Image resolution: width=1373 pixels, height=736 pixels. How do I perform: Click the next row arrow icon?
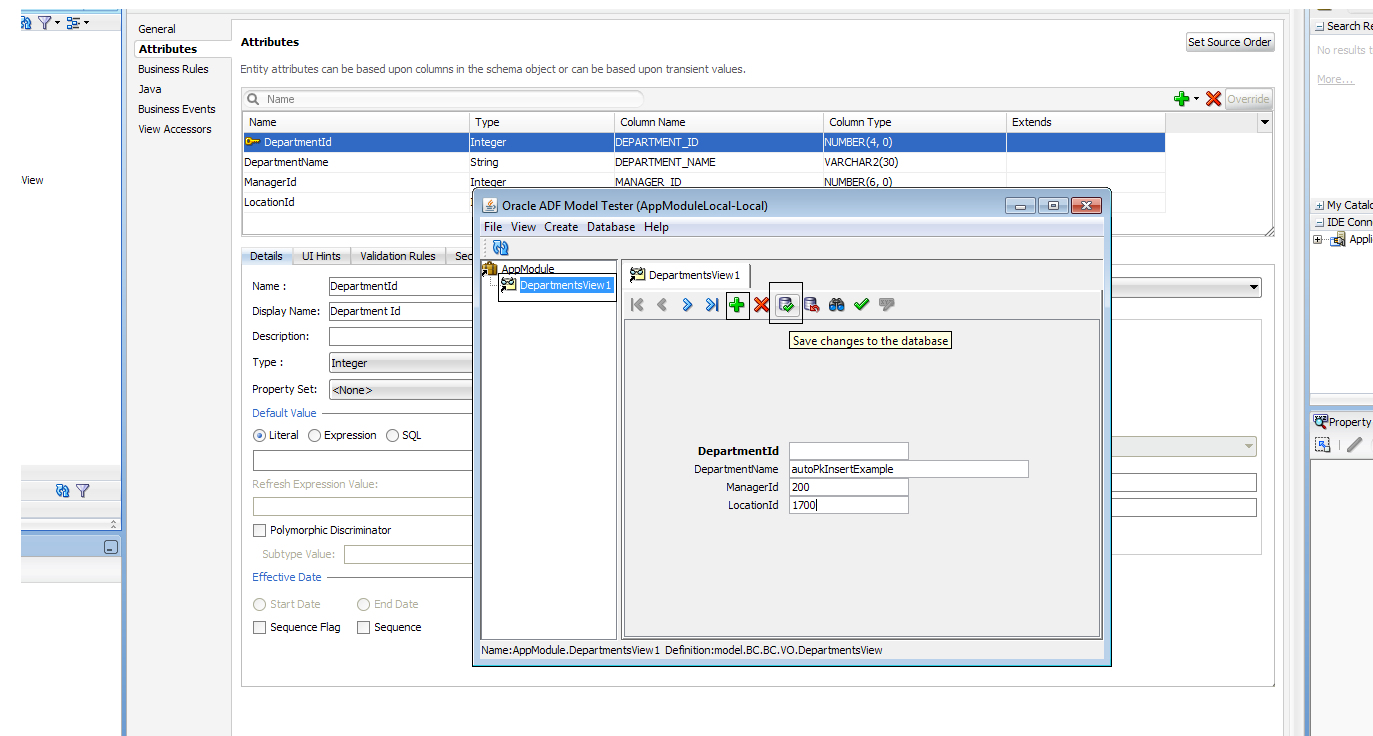point(686,305)
